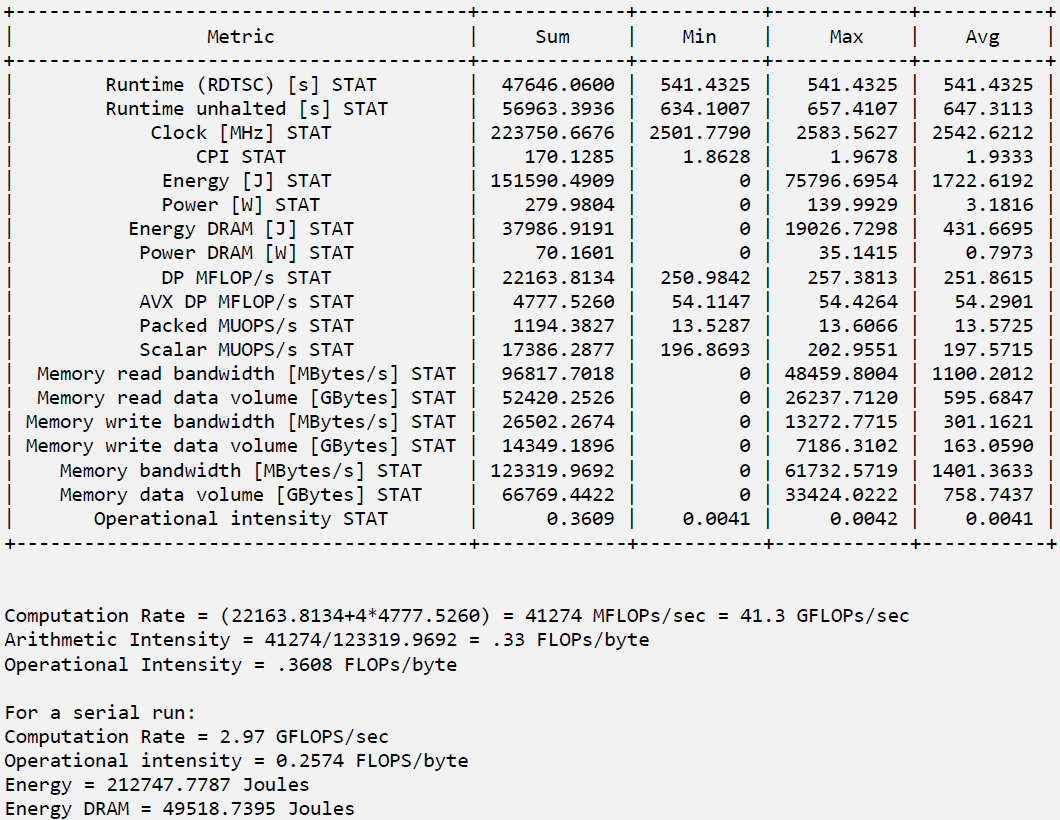The image size is (1060, 820).
Task: Click the Metric column header
Action: [240, 37]
